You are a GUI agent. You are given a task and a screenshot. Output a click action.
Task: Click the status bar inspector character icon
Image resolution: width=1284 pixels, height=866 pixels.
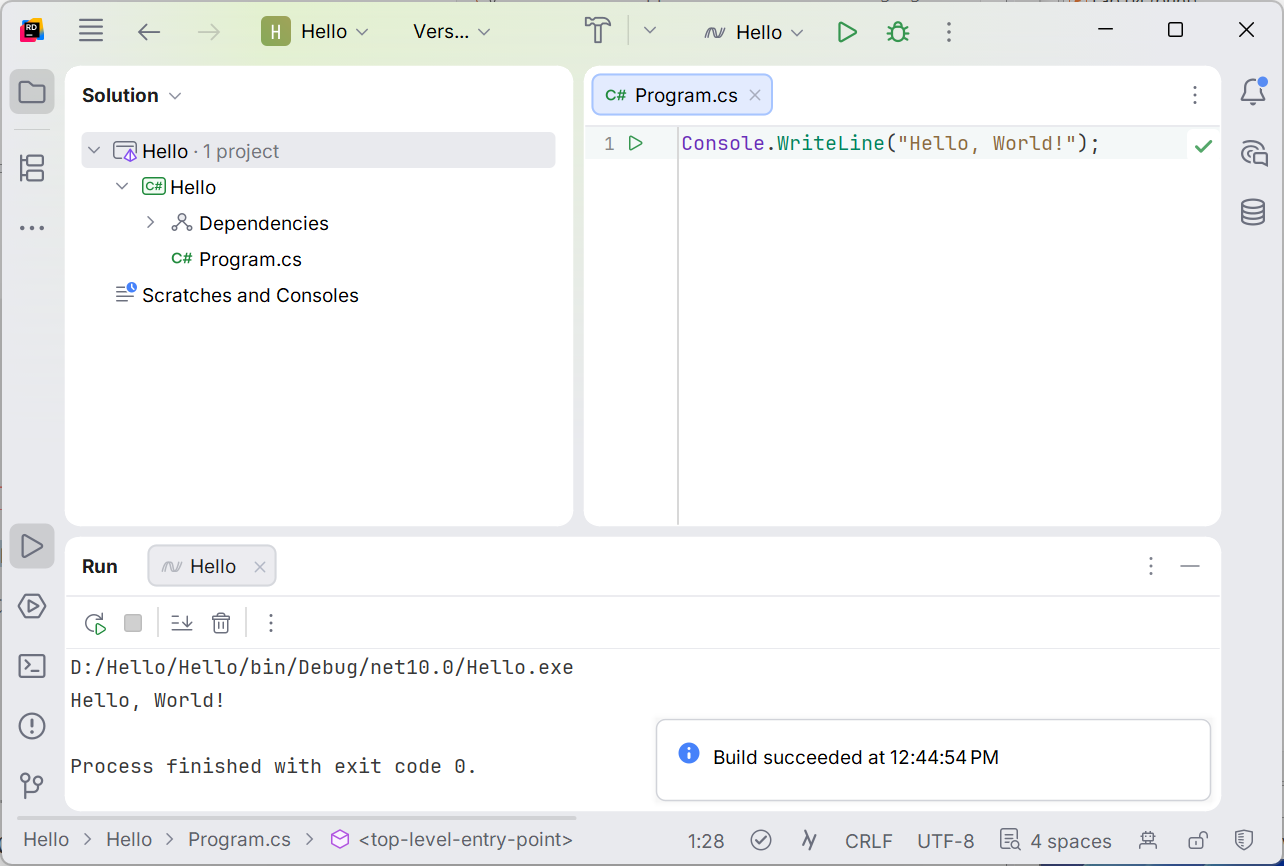pos(1148,840)
